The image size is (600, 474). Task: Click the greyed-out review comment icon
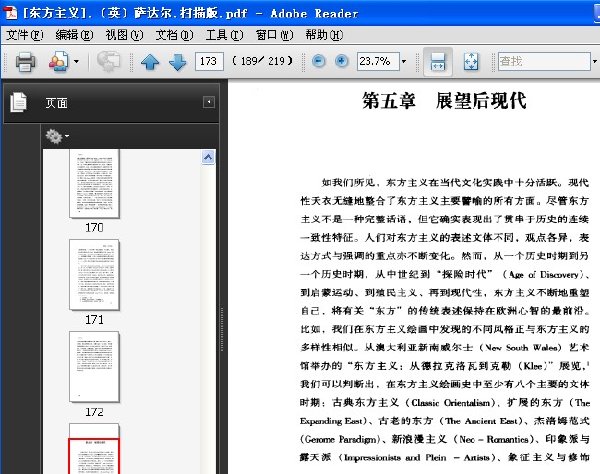tap(108, 61)
